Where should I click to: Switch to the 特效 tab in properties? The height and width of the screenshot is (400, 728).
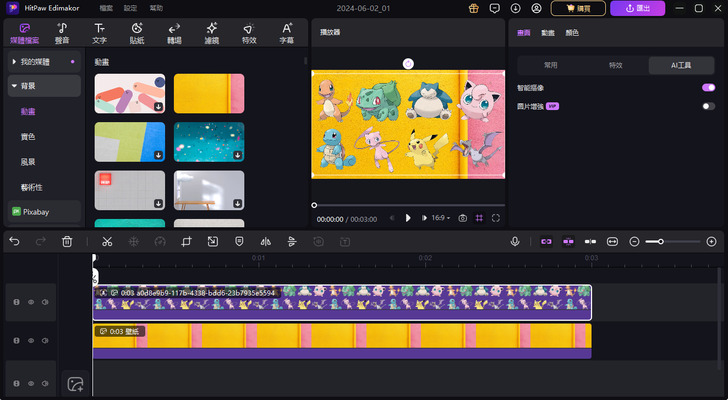tap(615, 65)
